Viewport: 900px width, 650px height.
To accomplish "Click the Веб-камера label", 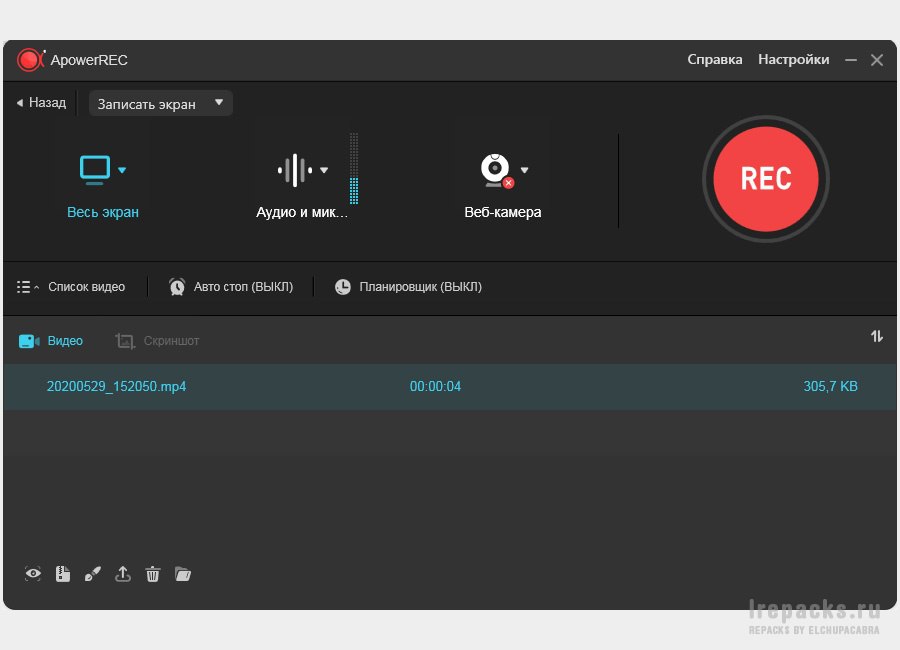I will click(x=503, y=212).
